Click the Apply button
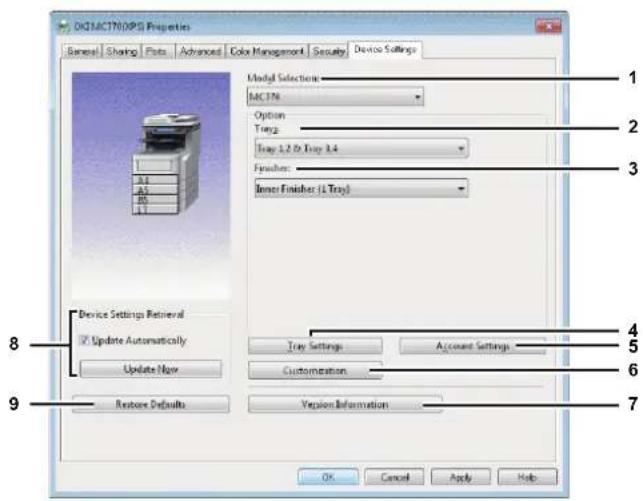This screenshot has width=643, height=501. (x=461, y=477)
